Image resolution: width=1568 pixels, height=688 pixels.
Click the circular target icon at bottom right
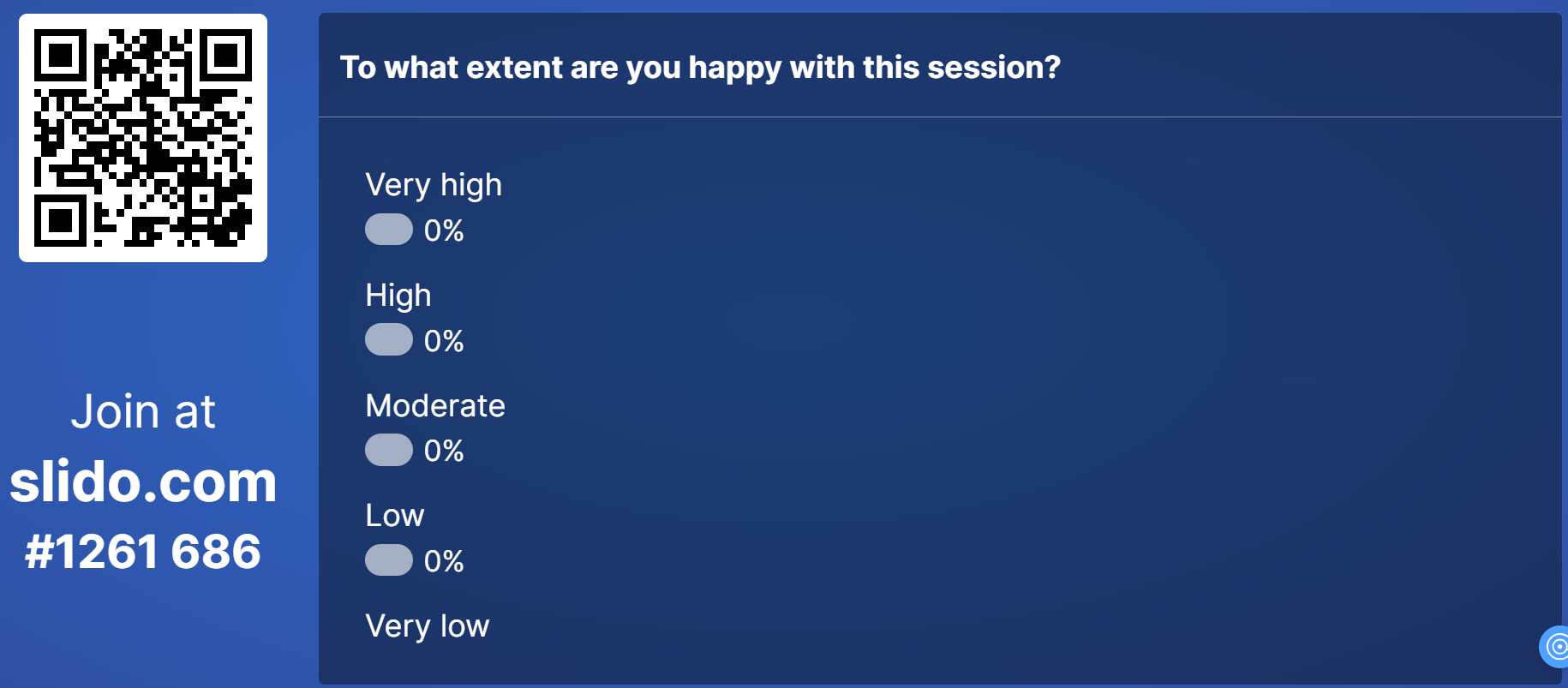coord(1556,647)
